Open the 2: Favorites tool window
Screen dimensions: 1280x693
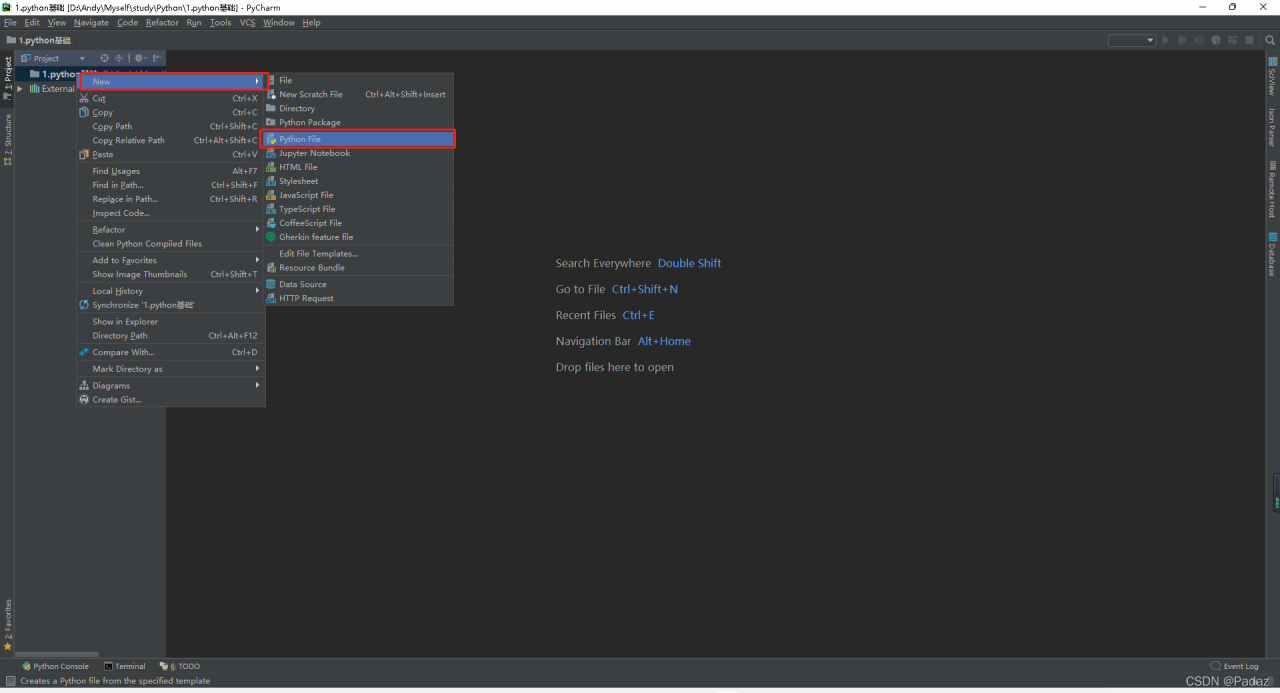pos(8,625)
